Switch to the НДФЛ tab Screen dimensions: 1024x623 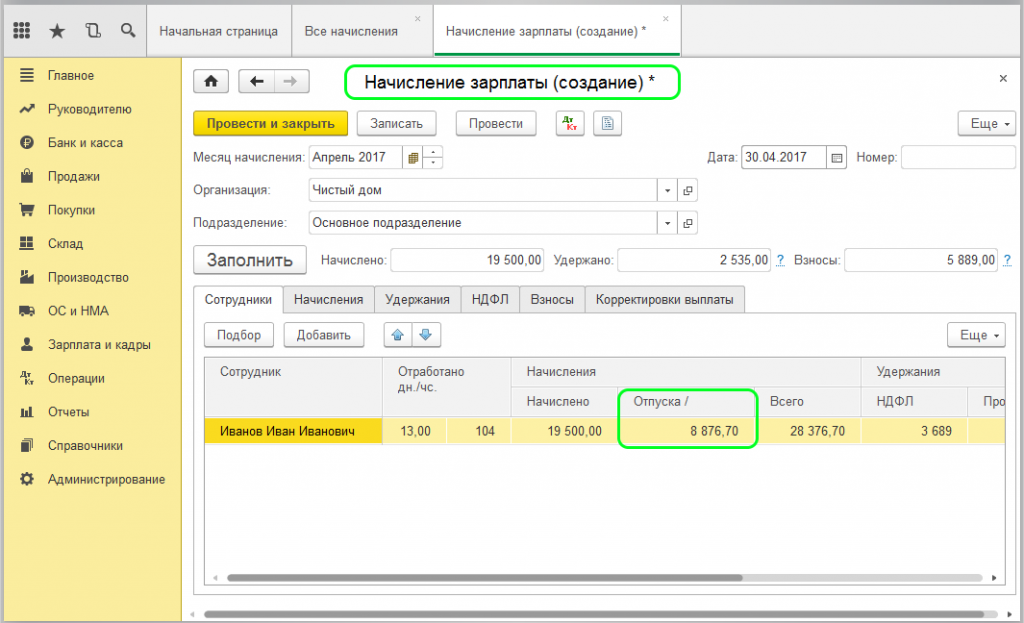click(491, 299)
